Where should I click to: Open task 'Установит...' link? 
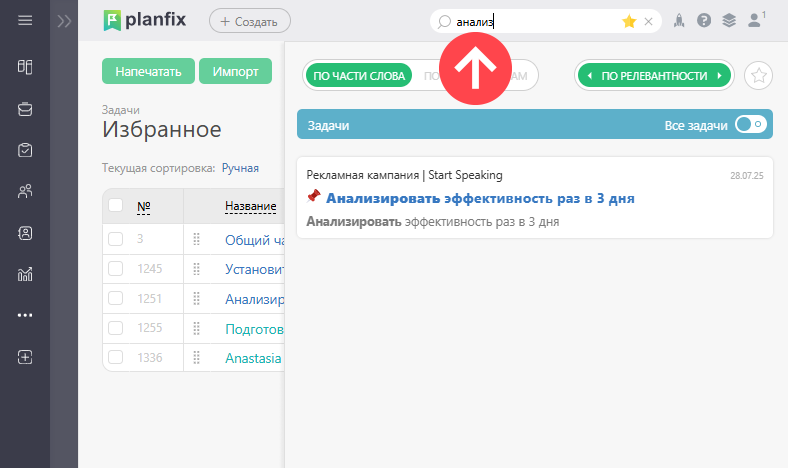click(254, 269)
